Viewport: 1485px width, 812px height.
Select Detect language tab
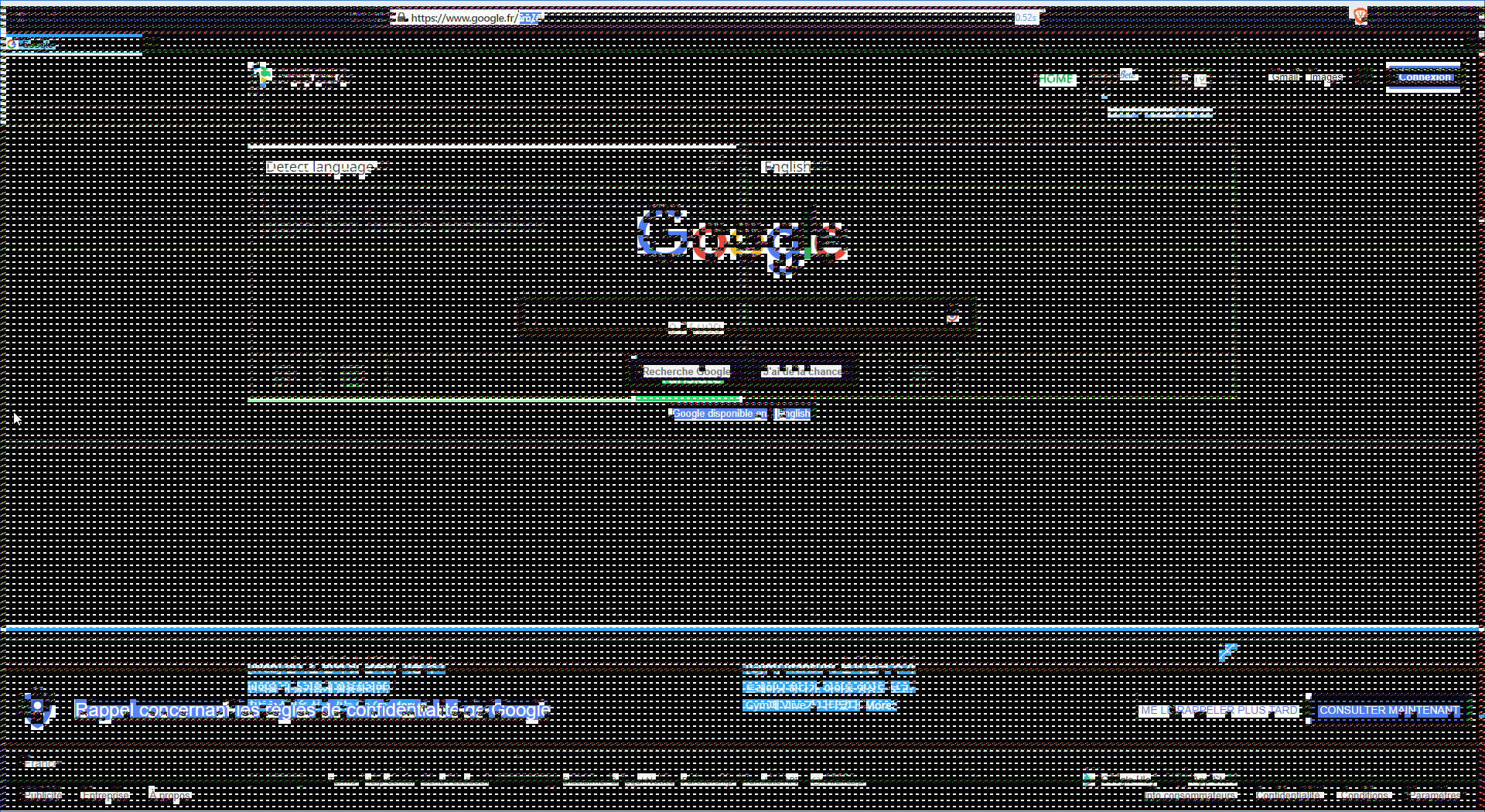tap(320, 167)
